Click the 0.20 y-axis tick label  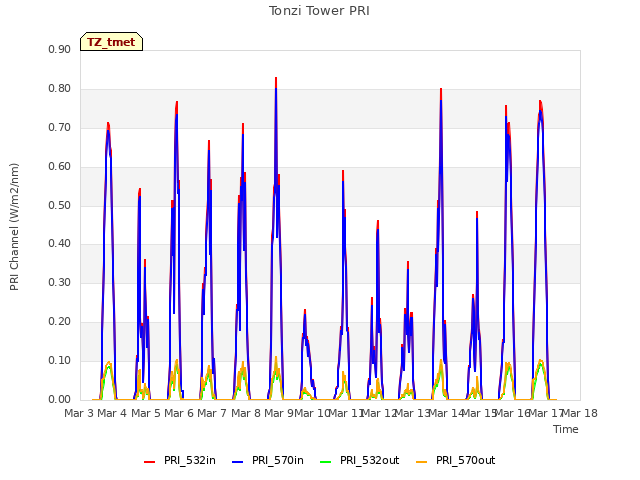click(x=60, y=322)
